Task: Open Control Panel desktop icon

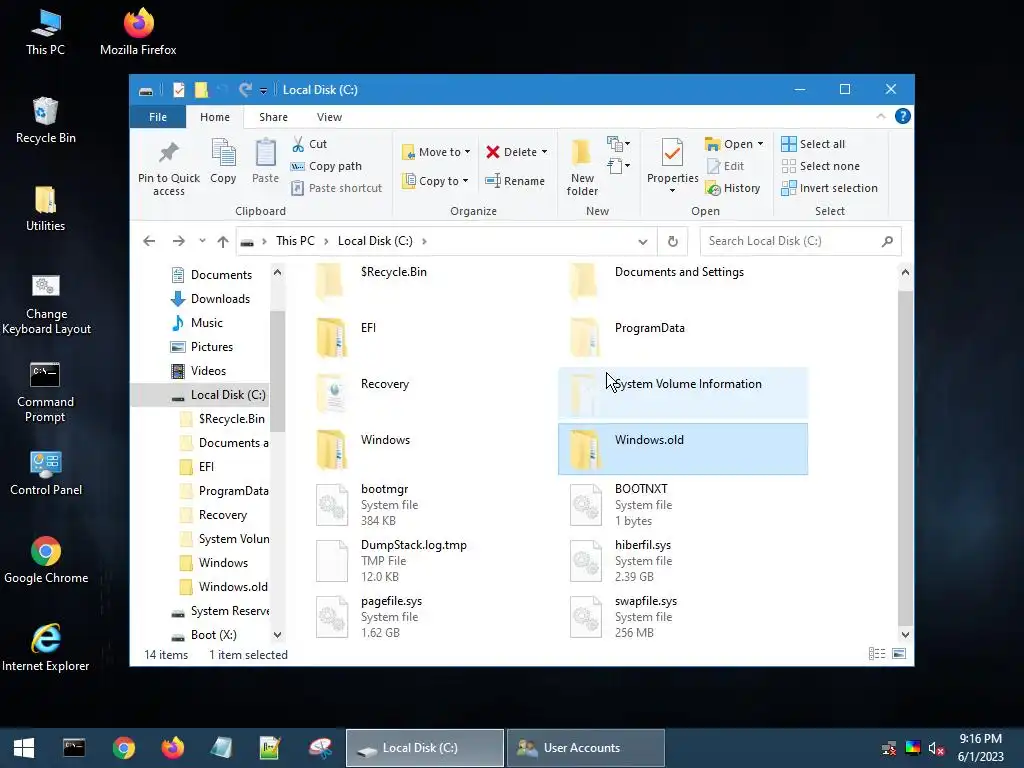Action: point(46,473)
